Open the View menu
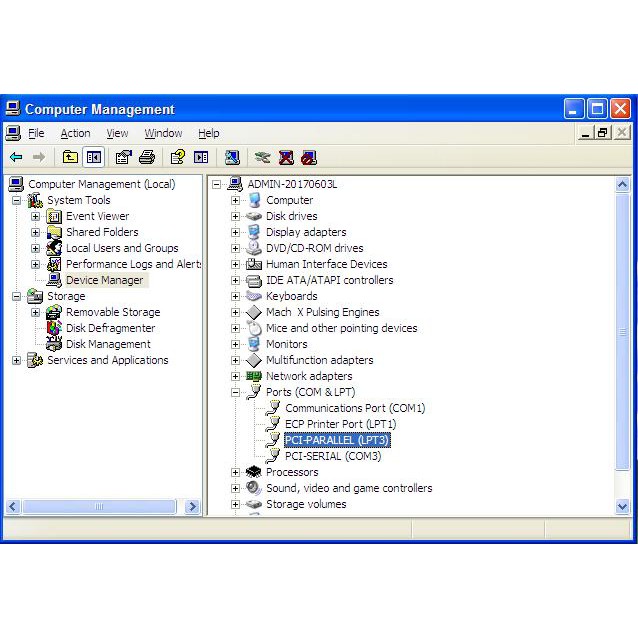 pos(117,133)
